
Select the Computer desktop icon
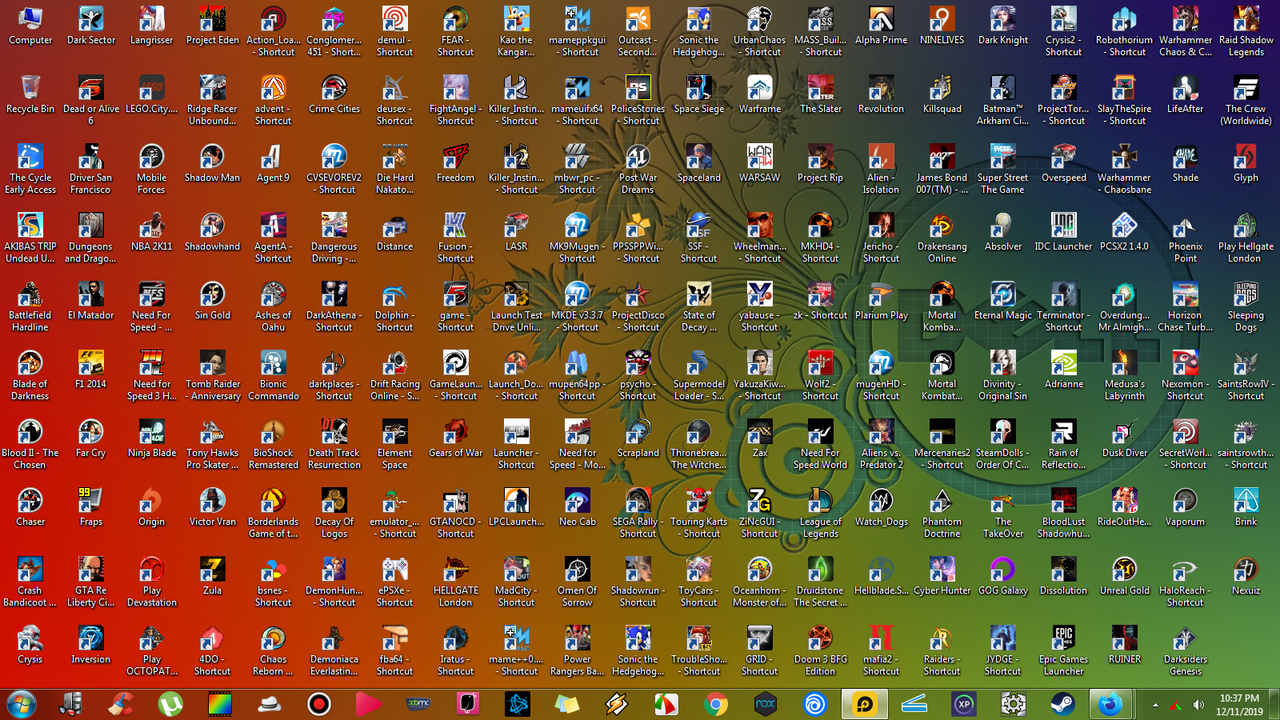tap(30, 26)
